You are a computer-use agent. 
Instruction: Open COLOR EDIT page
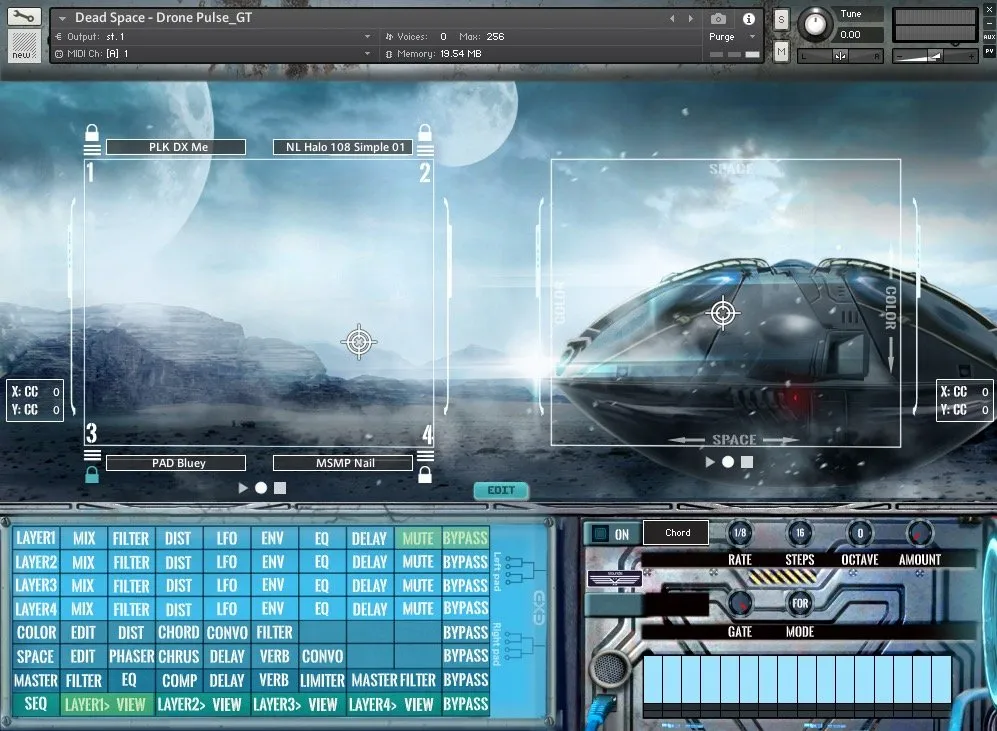pyautogui.click(x=83, y=632)
